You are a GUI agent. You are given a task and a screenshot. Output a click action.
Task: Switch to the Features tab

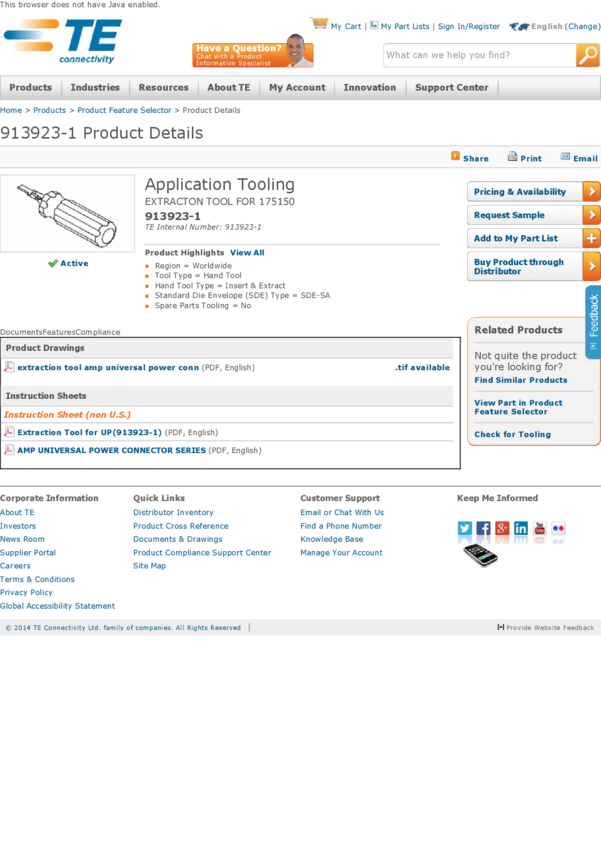coord(59,332)
